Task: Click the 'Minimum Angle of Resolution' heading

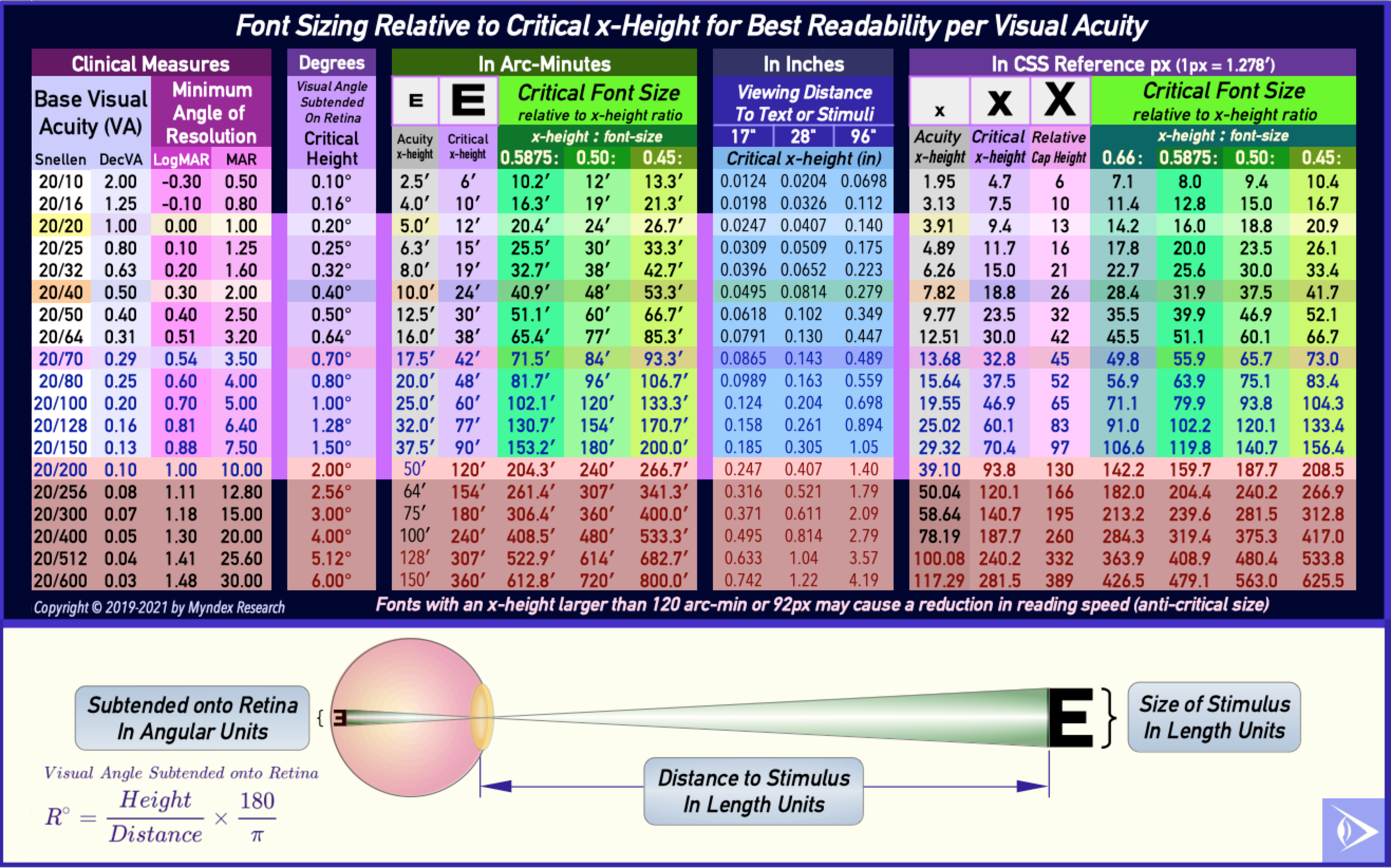Action: 211,112
